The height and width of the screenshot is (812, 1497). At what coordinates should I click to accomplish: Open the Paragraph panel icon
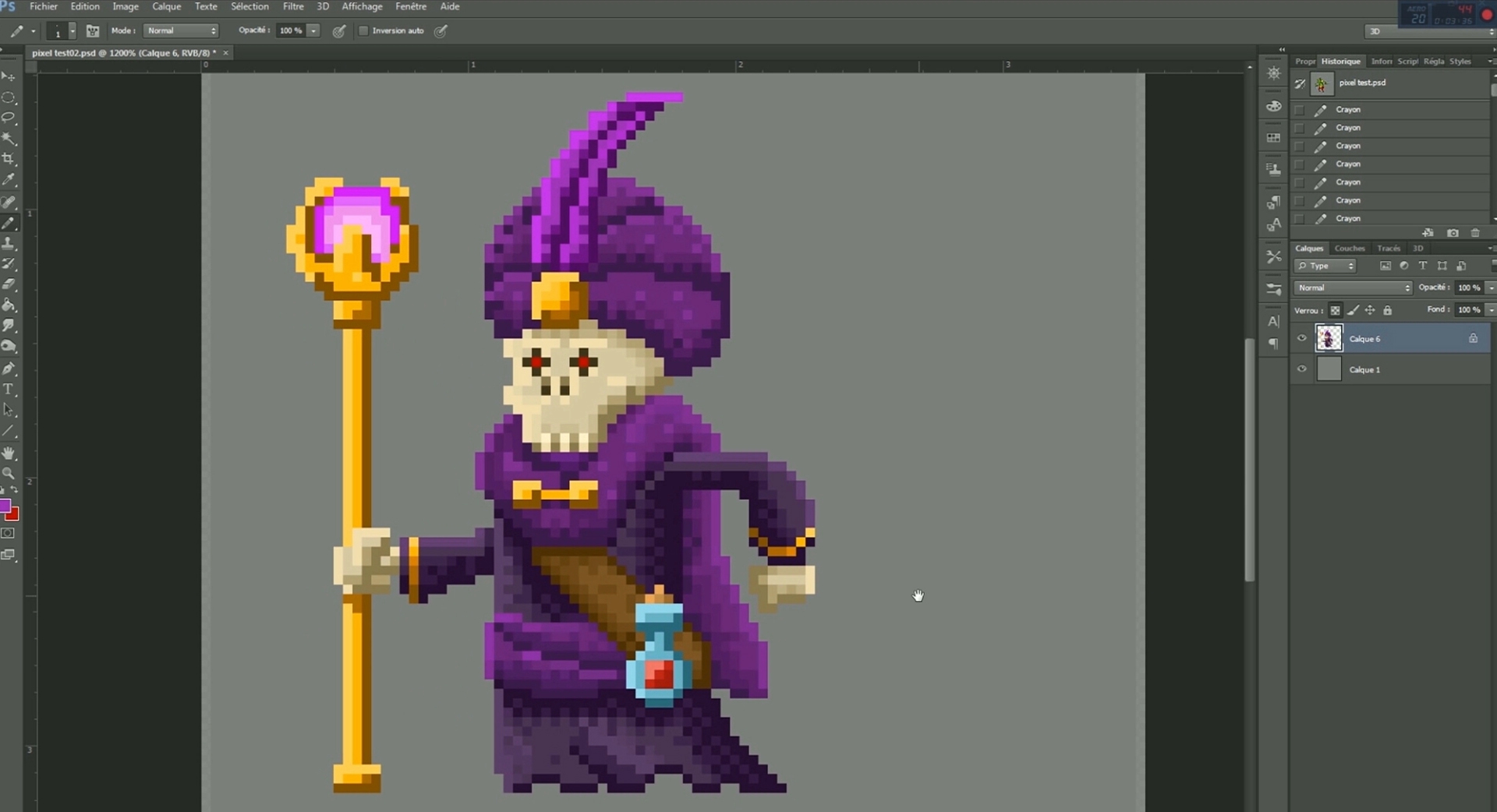point(1273,344)
